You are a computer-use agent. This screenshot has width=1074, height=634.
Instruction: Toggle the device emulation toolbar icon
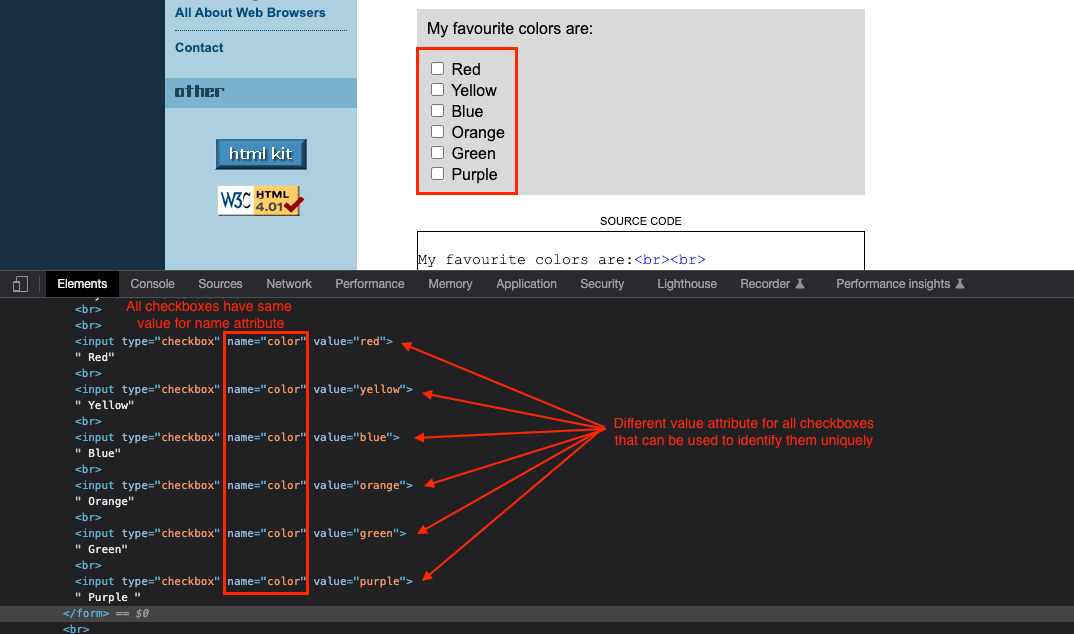pyautogui.click(x=19, y=283)
